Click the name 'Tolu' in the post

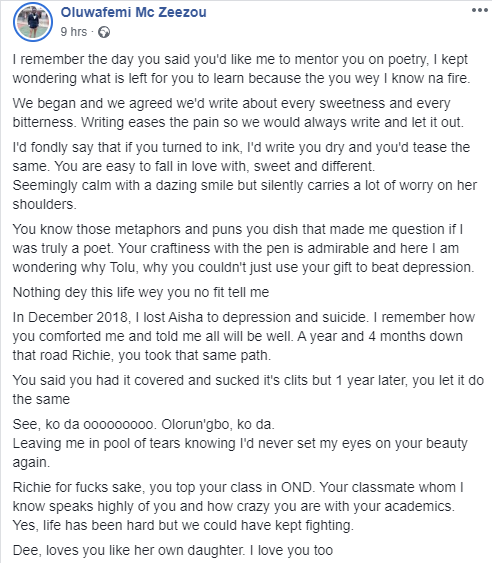[x=122, y=267]
